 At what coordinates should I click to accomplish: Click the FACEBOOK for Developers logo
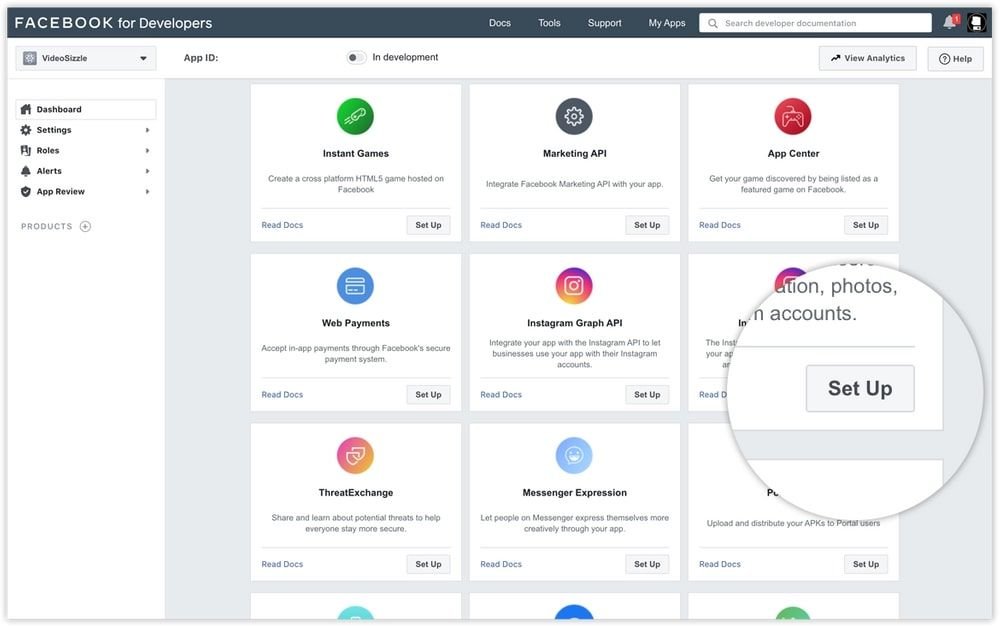pos(113,23)
